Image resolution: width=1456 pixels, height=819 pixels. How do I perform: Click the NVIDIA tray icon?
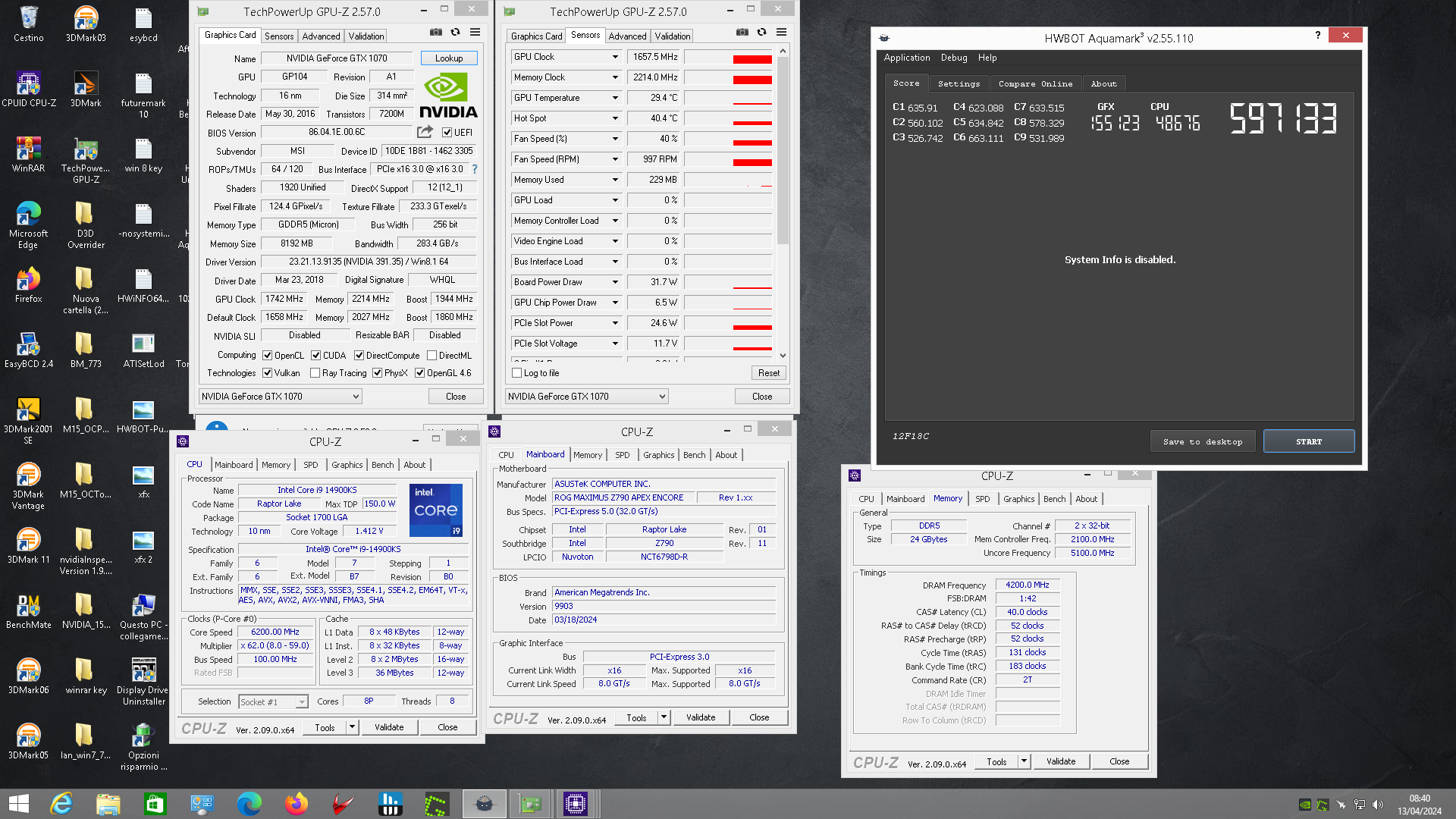point(1305,805)
